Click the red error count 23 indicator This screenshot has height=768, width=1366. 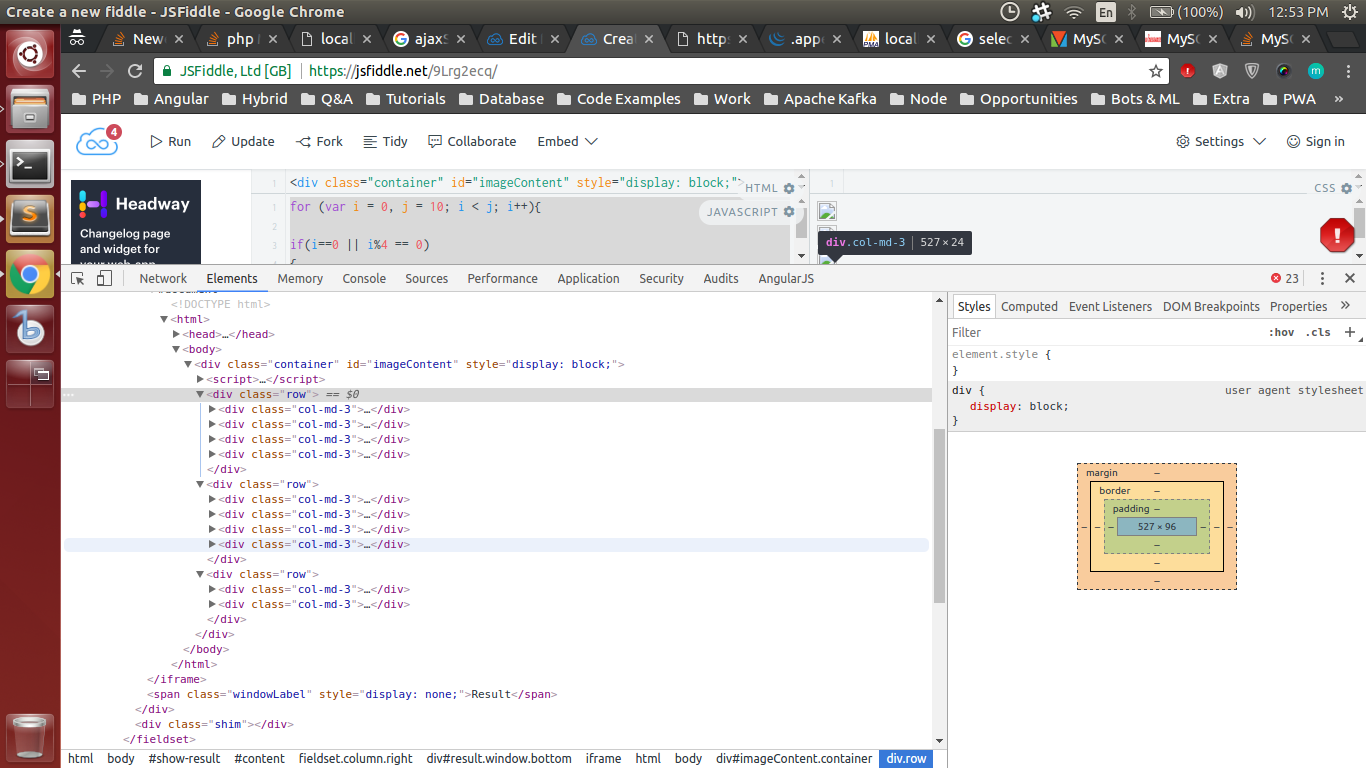pyautogui.click(x=1285, y=279)
